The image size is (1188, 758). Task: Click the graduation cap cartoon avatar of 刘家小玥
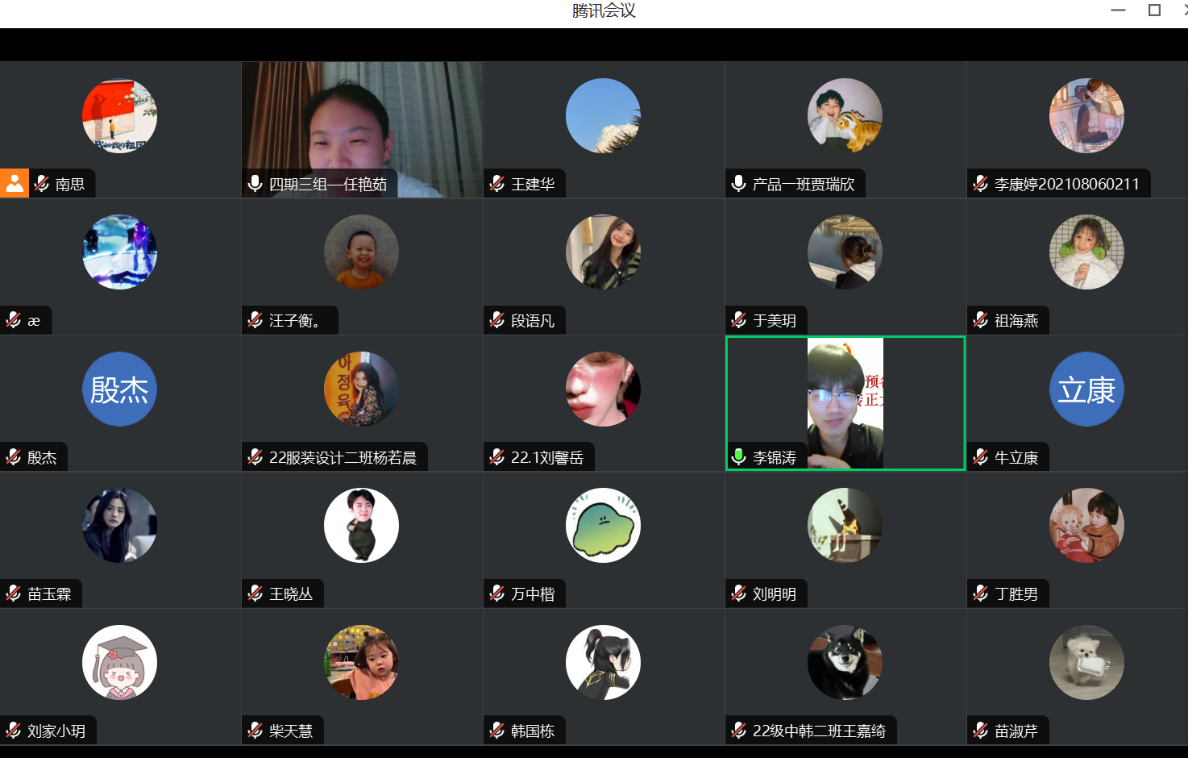point(119,662)
